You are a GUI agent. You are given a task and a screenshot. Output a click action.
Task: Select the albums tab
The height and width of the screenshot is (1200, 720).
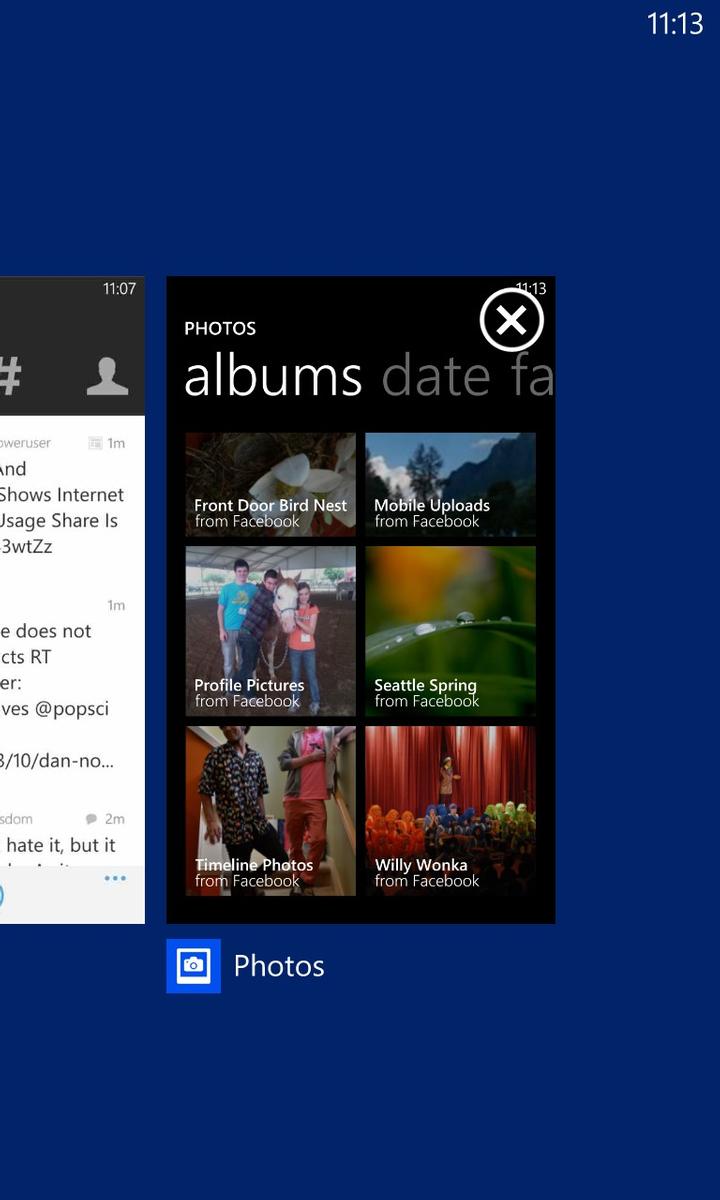point(273,376)
